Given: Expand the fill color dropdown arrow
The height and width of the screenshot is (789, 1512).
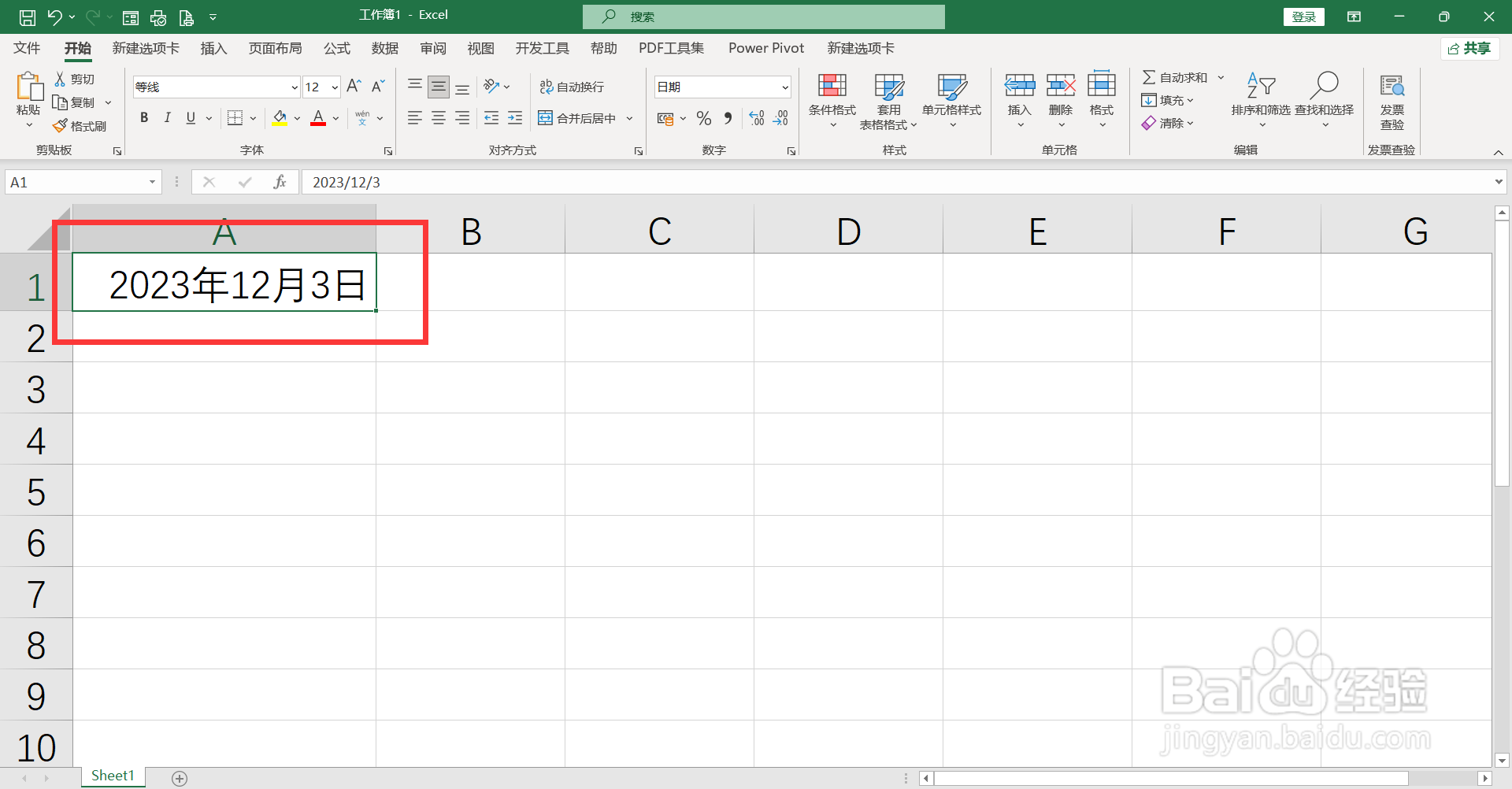Looking at the screenshot, I should [x=297, y=118].
